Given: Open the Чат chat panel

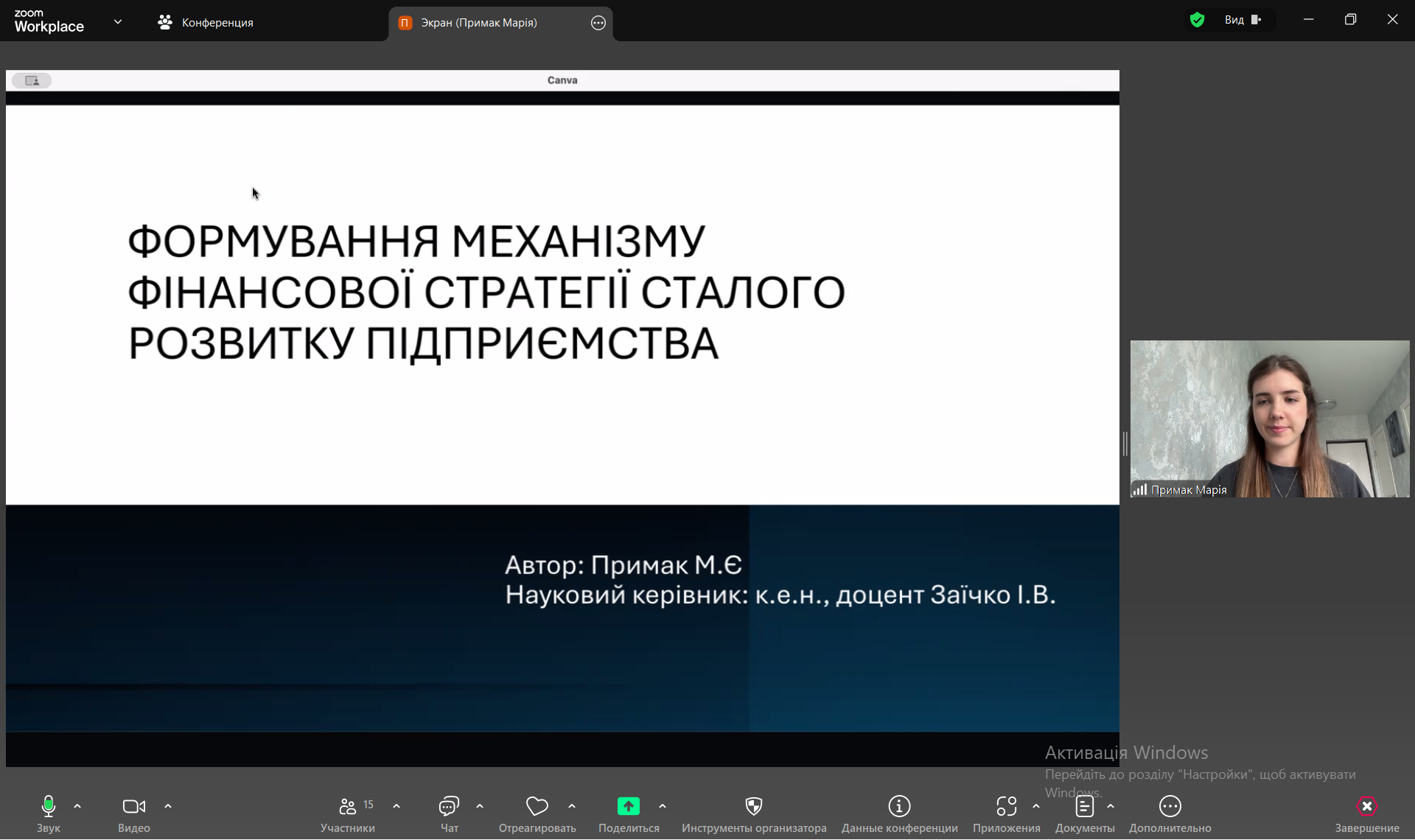Looking at the screenshot, I should coord(449,807).
